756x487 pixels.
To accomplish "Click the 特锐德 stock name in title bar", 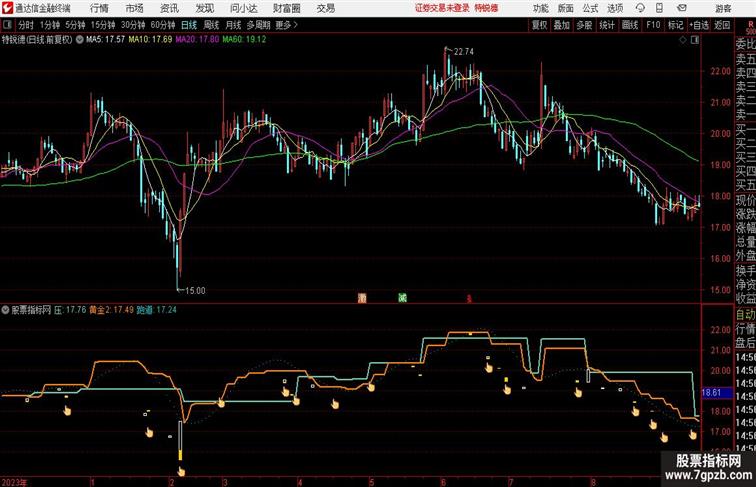I will [x=486, y=8].
